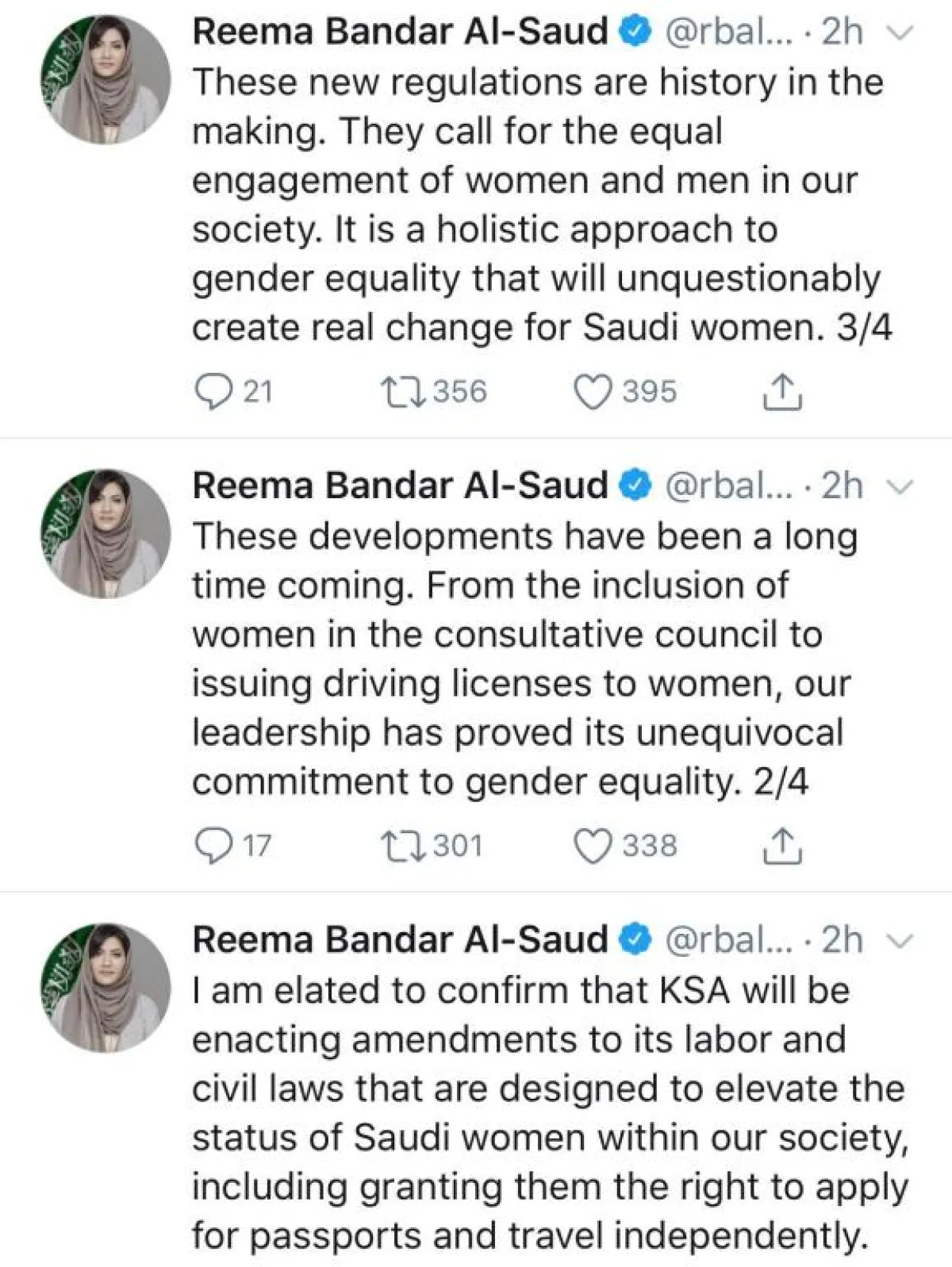Retweet the 3/4 tweet with 356 retweets
The height and width of the screenshot is (1267, 952).
point(404,392)
